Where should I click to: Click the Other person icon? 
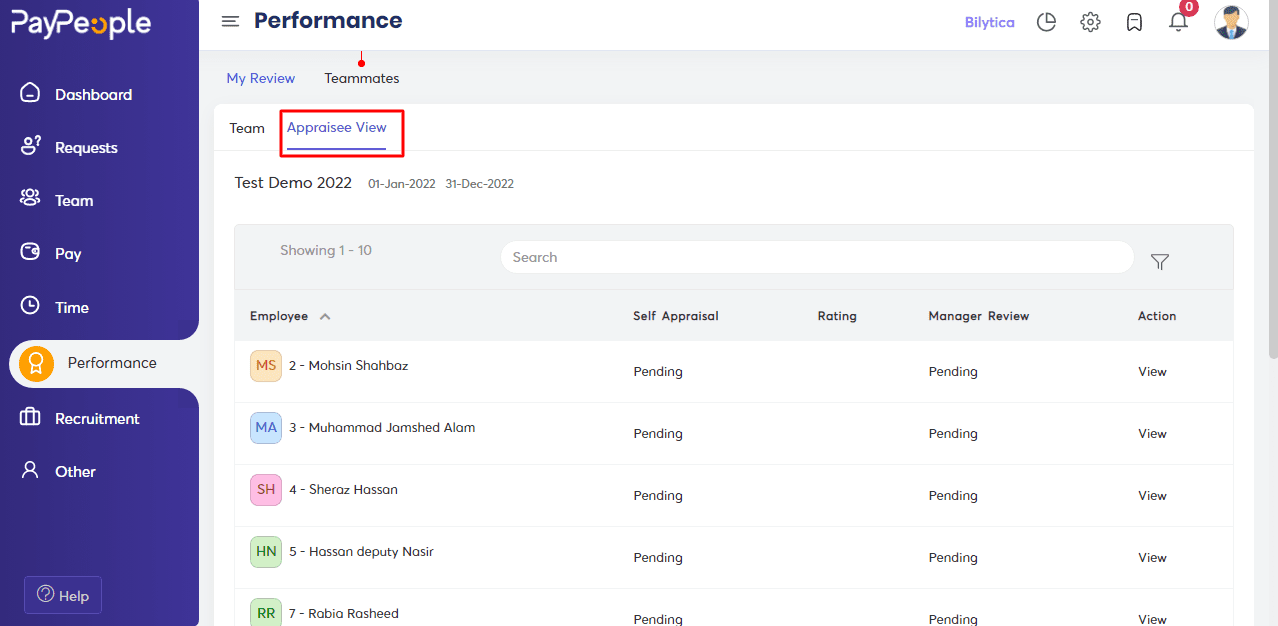31,470
